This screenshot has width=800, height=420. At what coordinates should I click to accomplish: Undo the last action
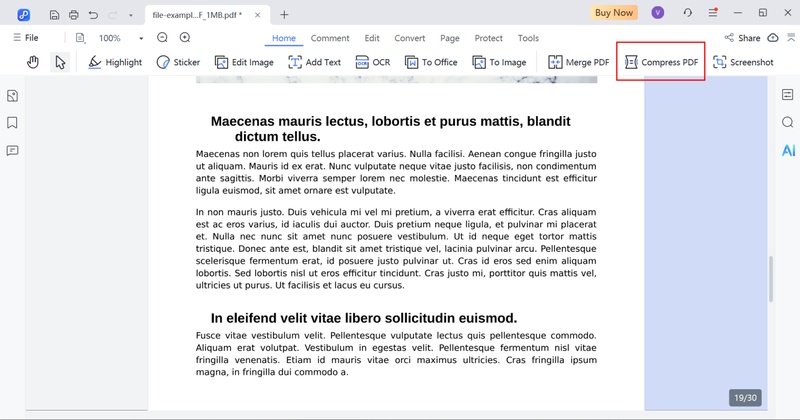[93, 15]
